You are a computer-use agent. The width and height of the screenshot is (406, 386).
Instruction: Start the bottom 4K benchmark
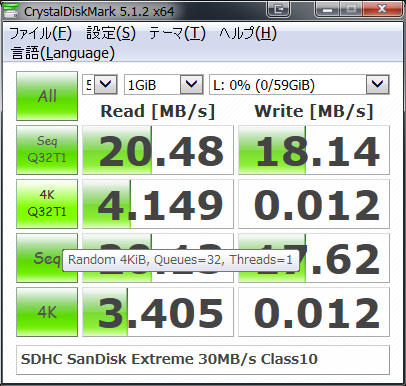coord(47,312)
